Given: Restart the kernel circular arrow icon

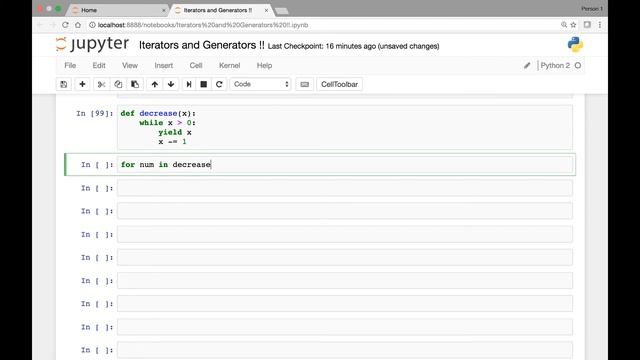Looking at the screenshot, I should point(219,84).
